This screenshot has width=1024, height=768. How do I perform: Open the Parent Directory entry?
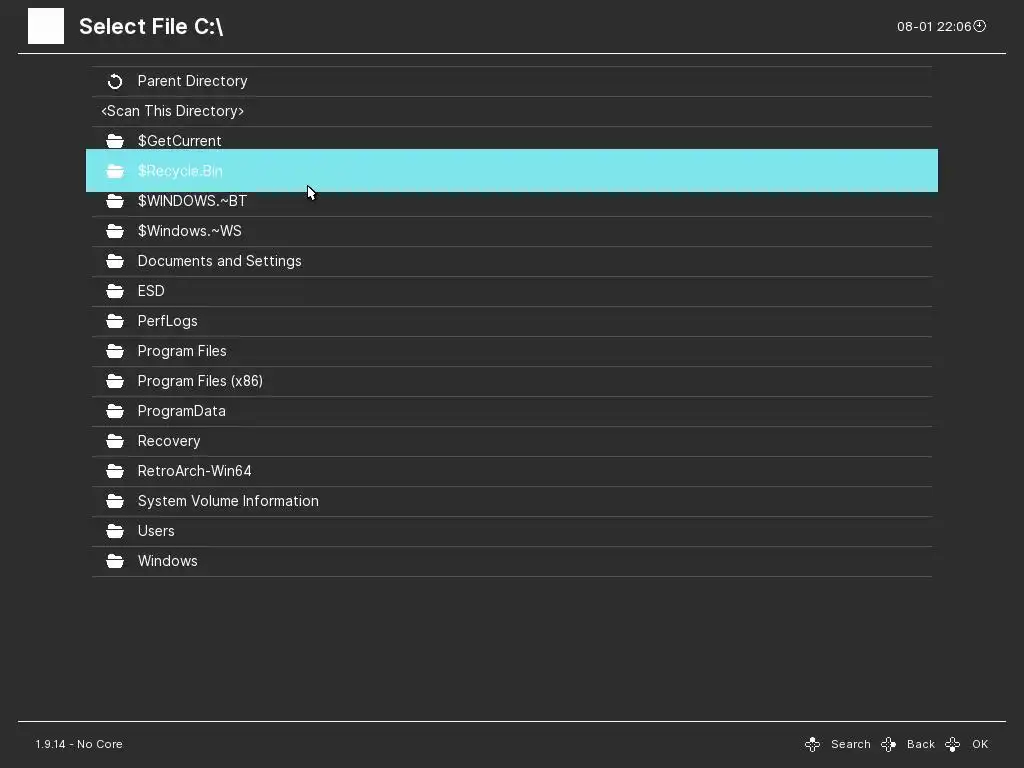pos(192,81)
